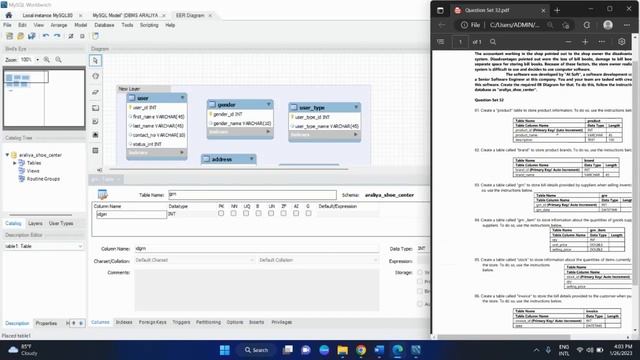This screenshot has height=360, width=640.
Task: Zoom in the PDF with plus icon
Action: tap(585, 42)
